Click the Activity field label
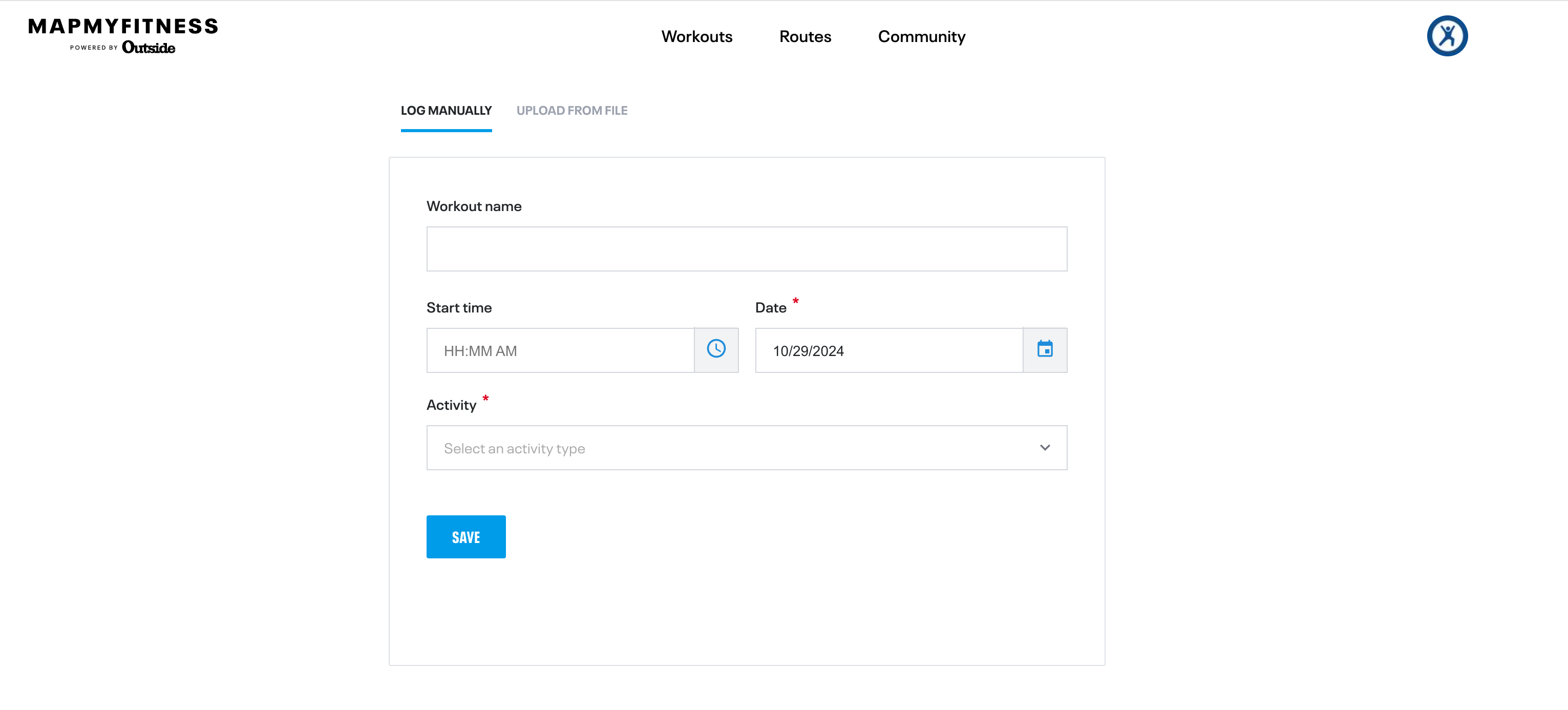1568x710 pixels. [451, 406]
